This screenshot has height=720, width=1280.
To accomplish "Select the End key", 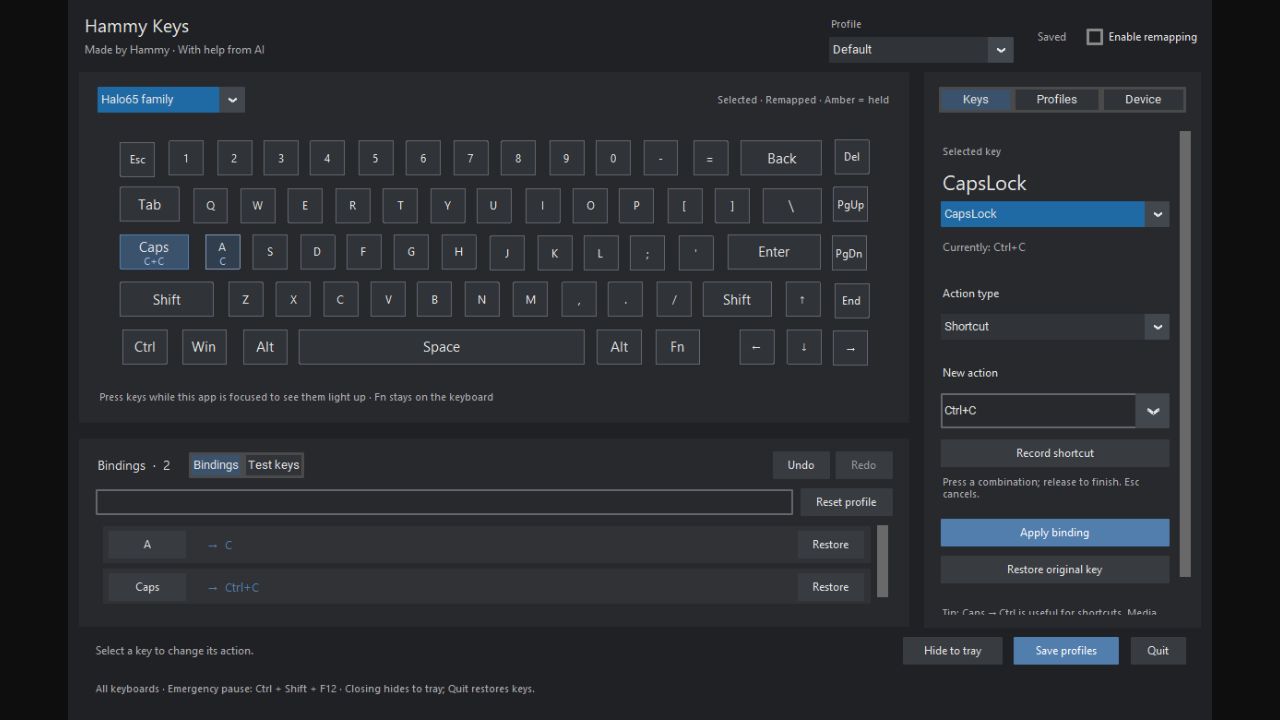I will coord(852,300).
